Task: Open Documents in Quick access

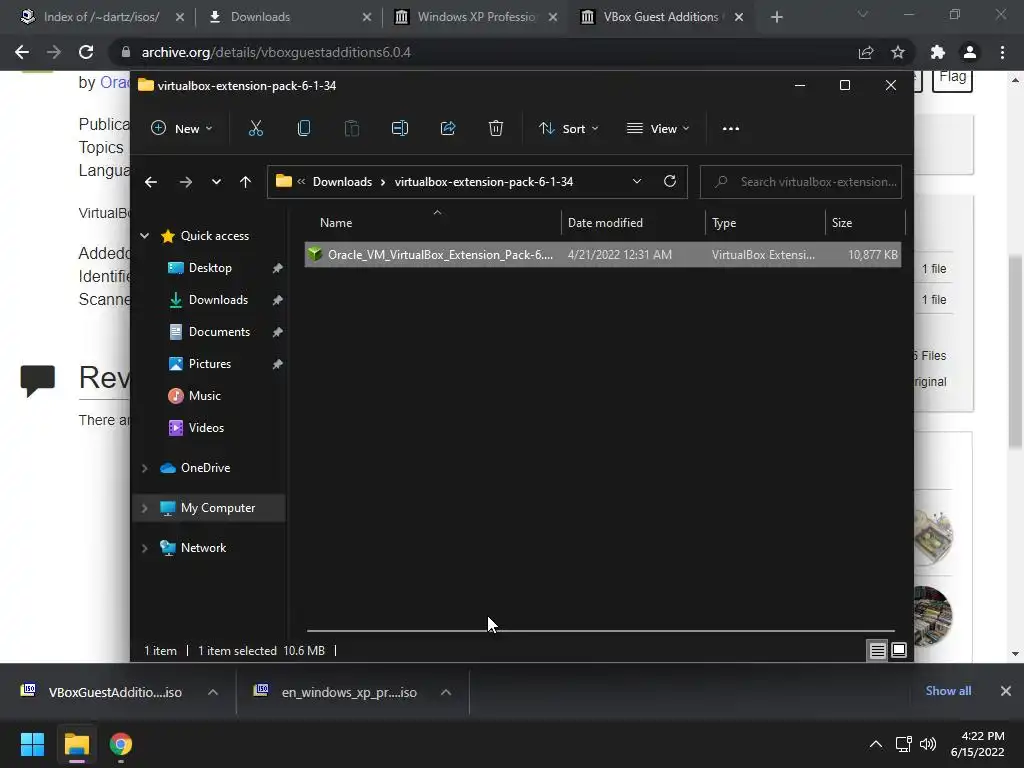Action: coord(219,332)
